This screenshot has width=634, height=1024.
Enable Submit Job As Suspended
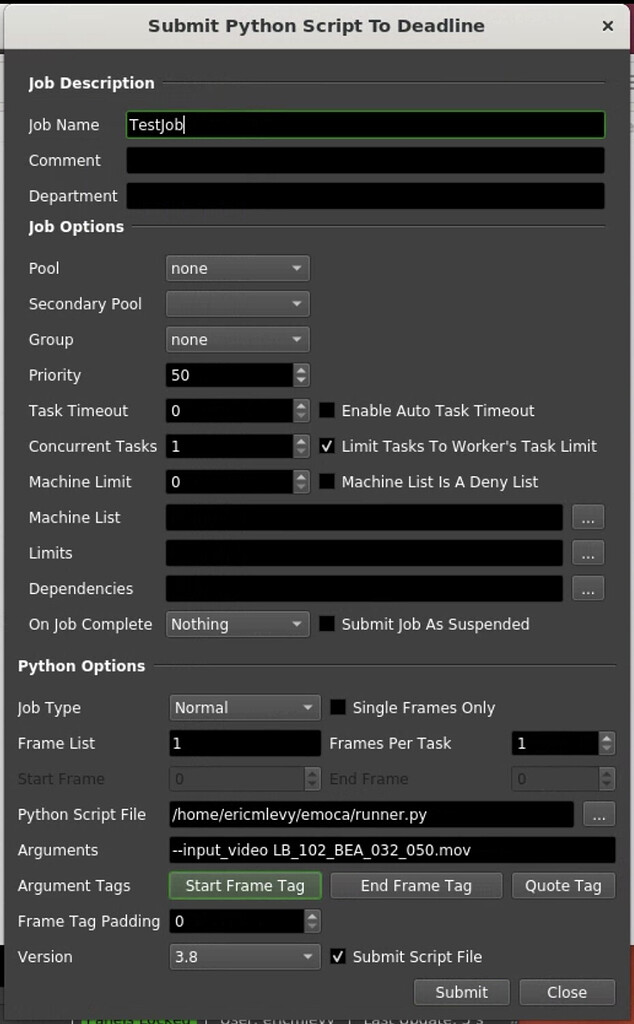[327, 623]
